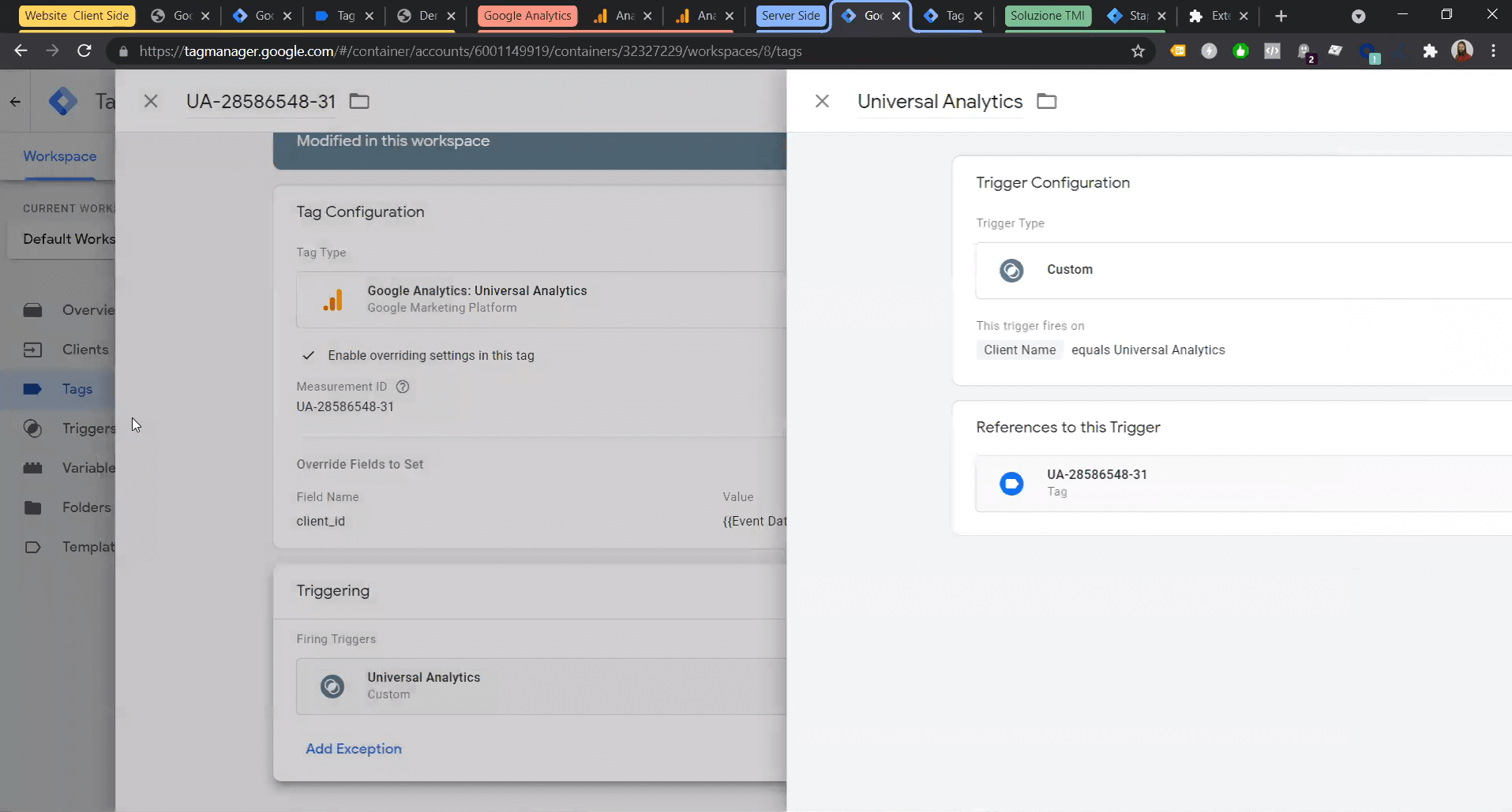Screen dimensions: 1512x812
Task: Open Triggers in sidebar
Action: point(69,428)
